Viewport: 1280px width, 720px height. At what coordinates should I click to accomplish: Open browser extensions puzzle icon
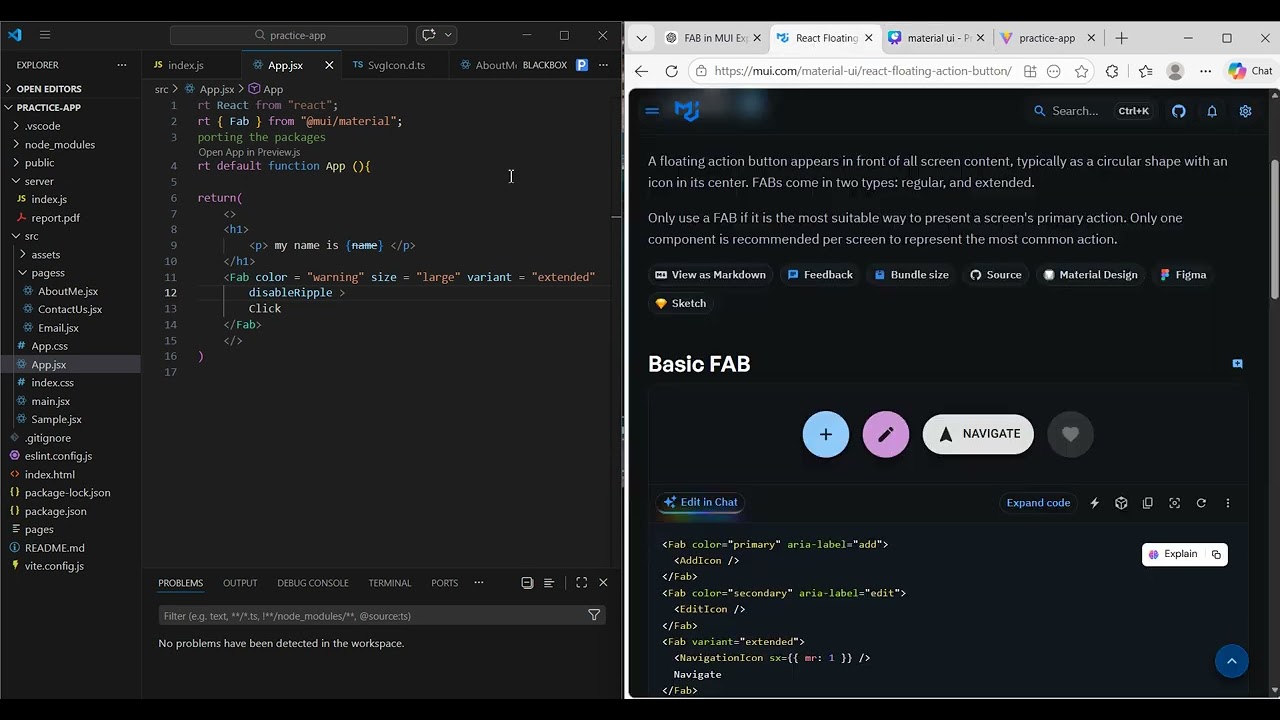coord(1112,71)
